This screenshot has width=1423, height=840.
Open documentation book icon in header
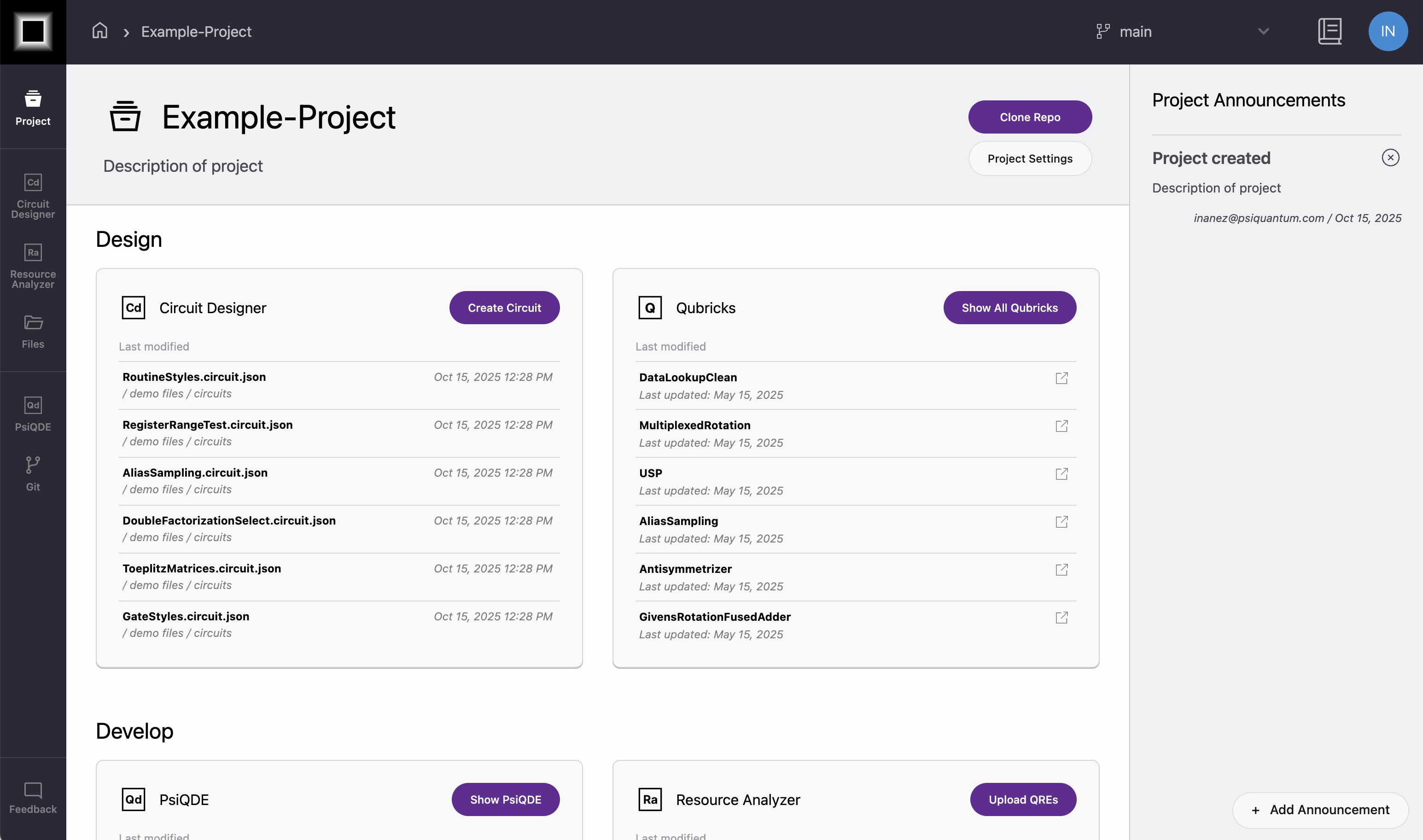point(1330,31)
